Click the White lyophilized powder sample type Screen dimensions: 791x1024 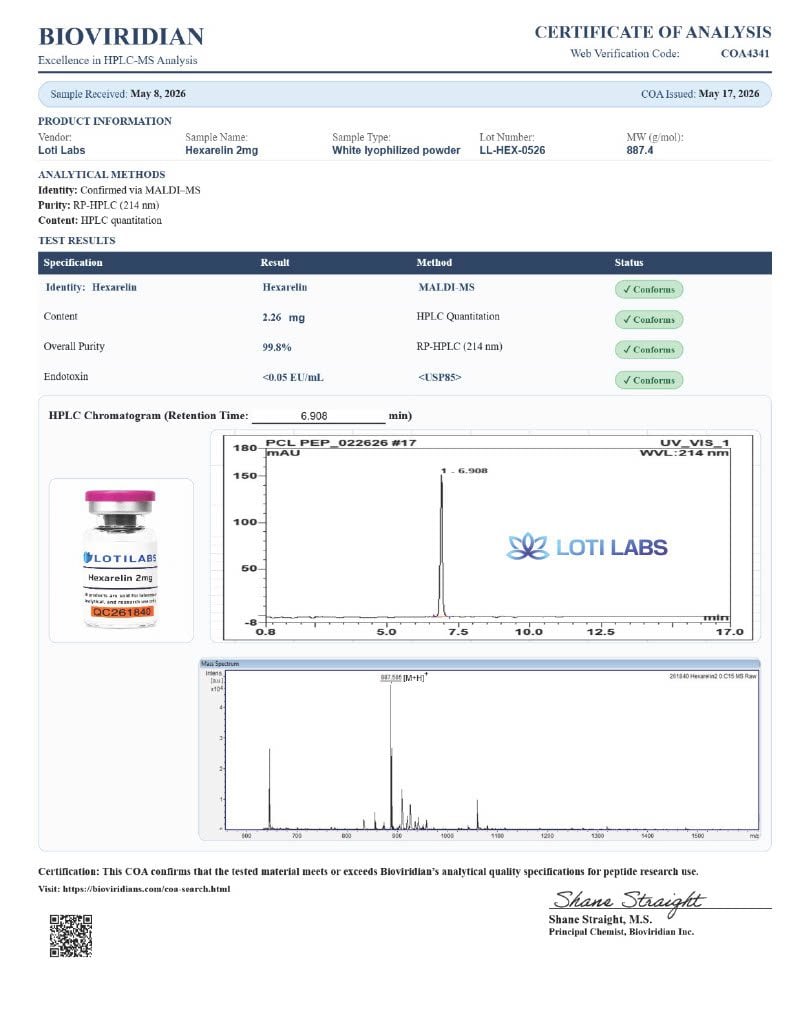pyautogui.click(x=396, y=150)
